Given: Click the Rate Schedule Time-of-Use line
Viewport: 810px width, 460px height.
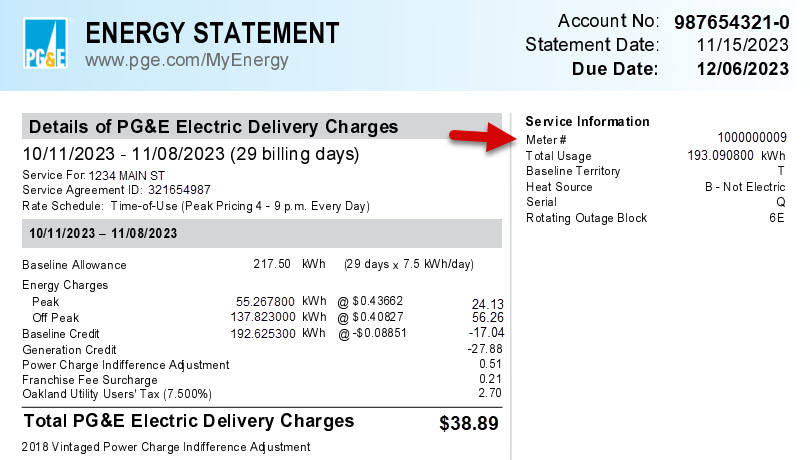Looking at the screenshot, I should 196,206.
